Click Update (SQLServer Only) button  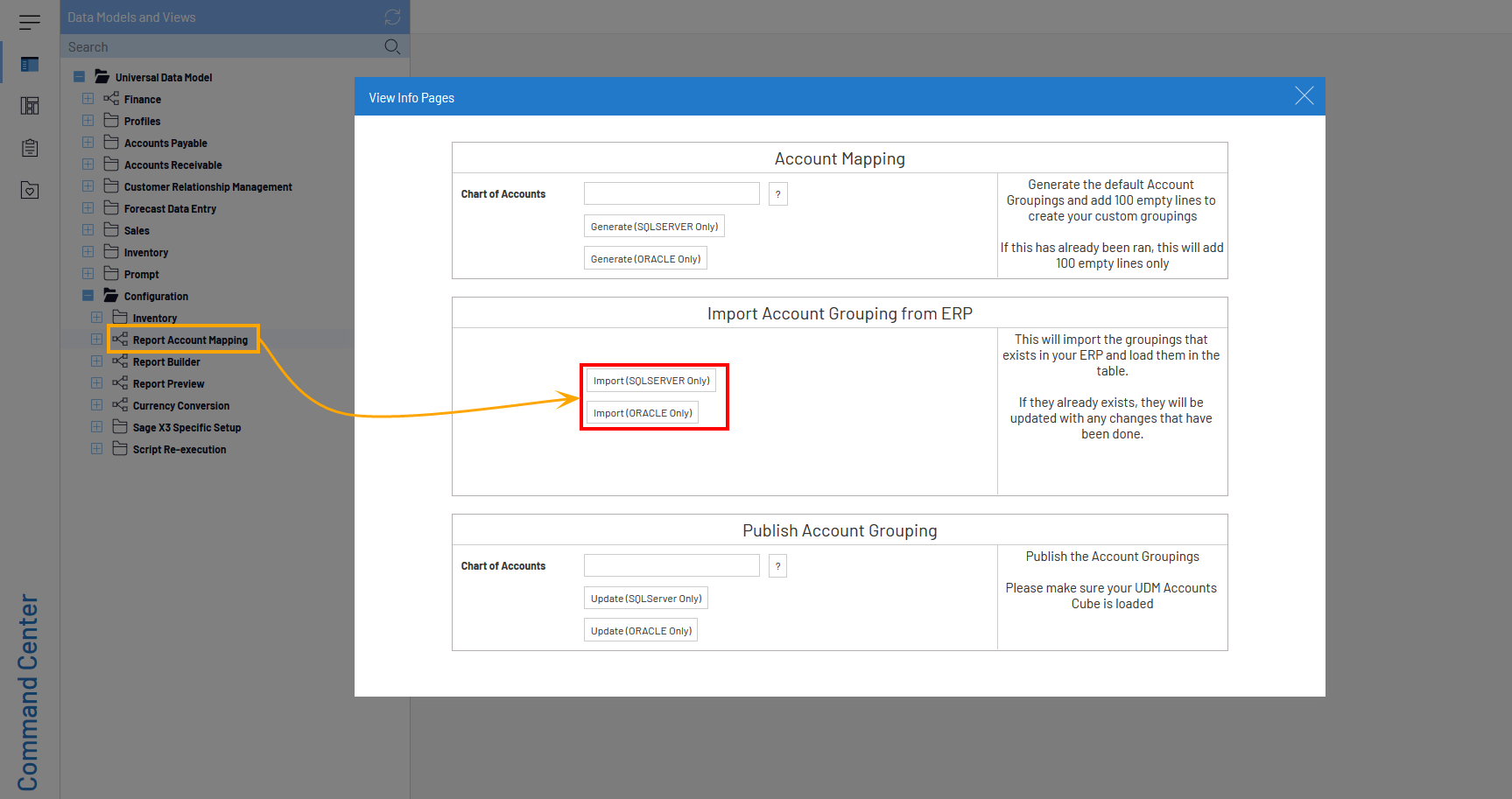tap(645, 599)
